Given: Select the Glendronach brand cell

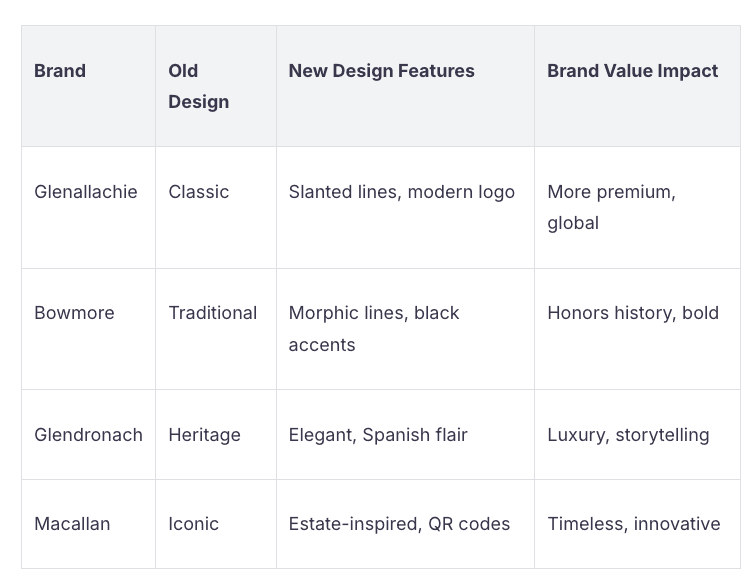Looking at the screenshot, I should (88, 435).
